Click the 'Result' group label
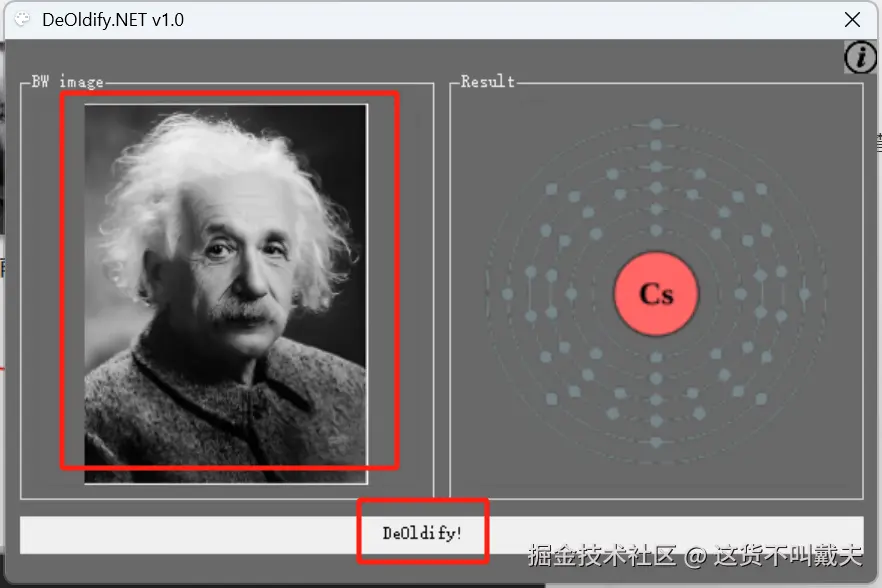This screenshot has width=882, height=588. (x=488, y=82)
